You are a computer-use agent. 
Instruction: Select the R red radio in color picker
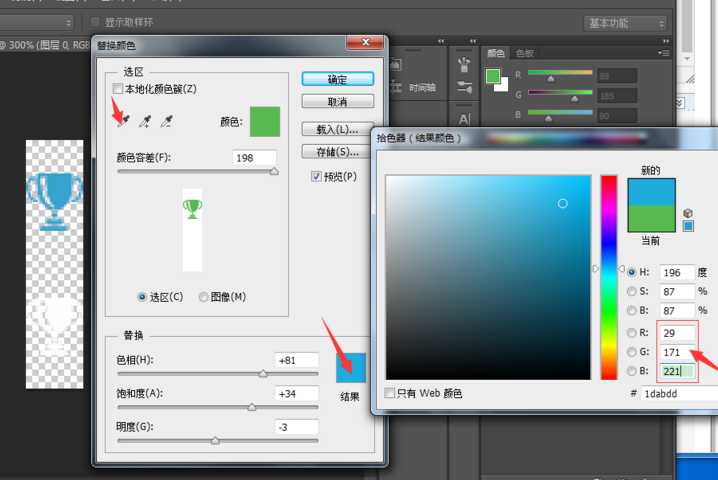(x=632, y=333)
